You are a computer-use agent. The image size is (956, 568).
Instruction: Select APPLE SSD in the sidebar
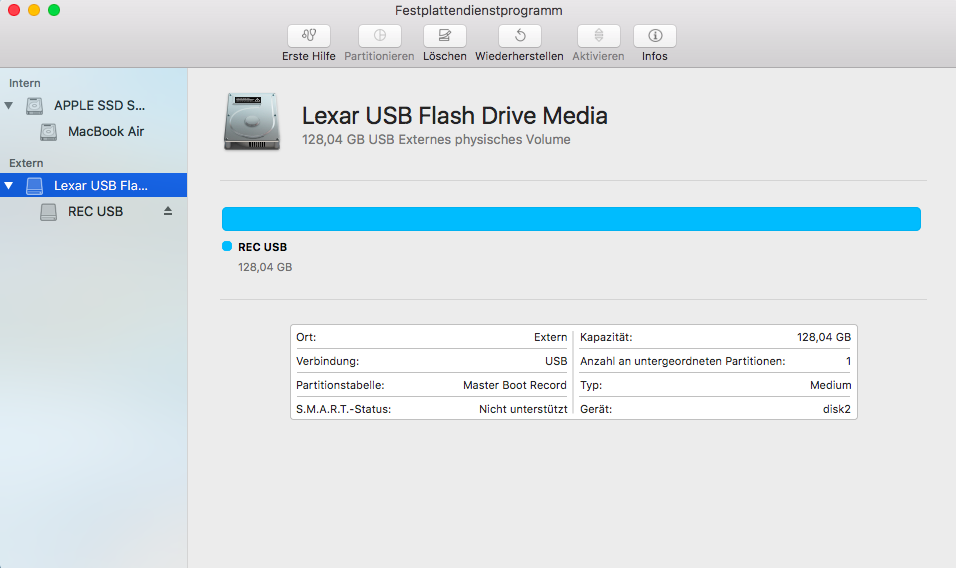[99, 105]
